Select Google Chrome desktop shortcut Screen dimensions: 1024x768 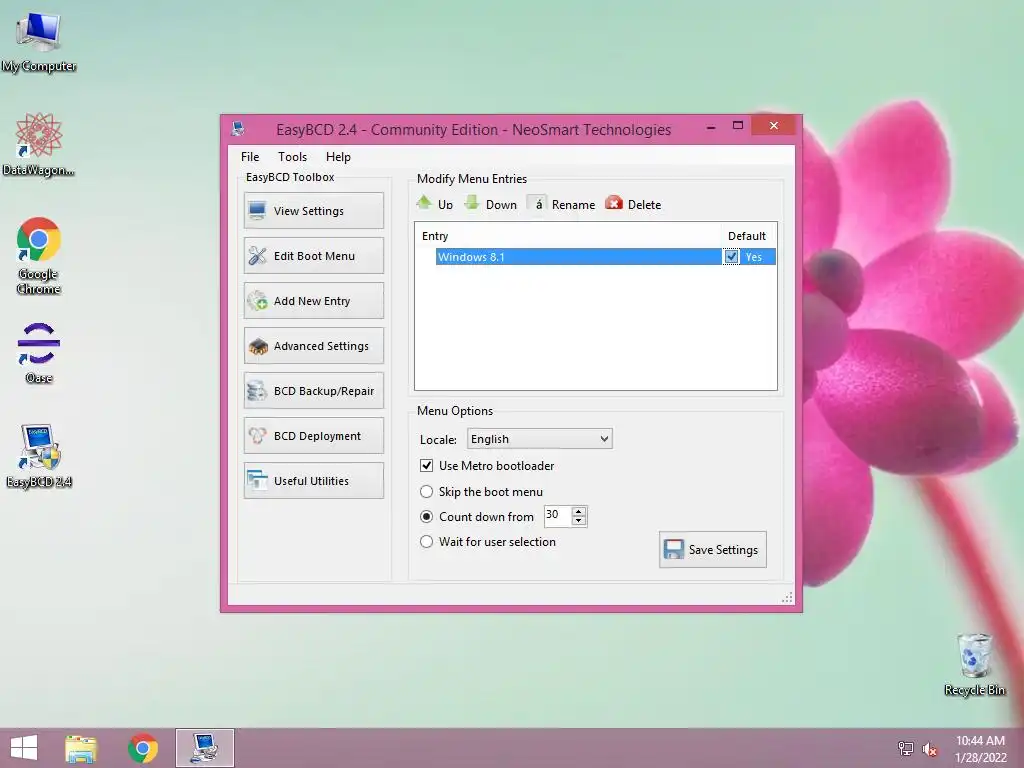(39, 255)
